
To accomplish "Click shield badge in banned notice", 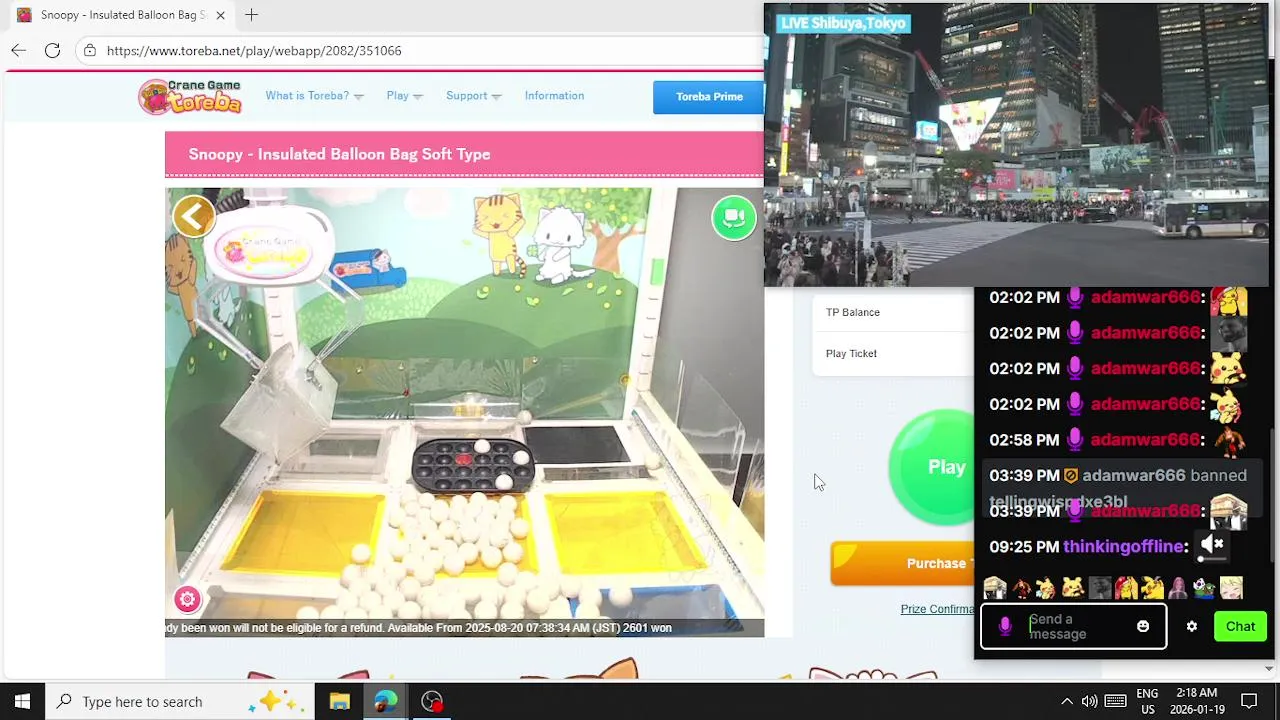I will coord(1070,476).
